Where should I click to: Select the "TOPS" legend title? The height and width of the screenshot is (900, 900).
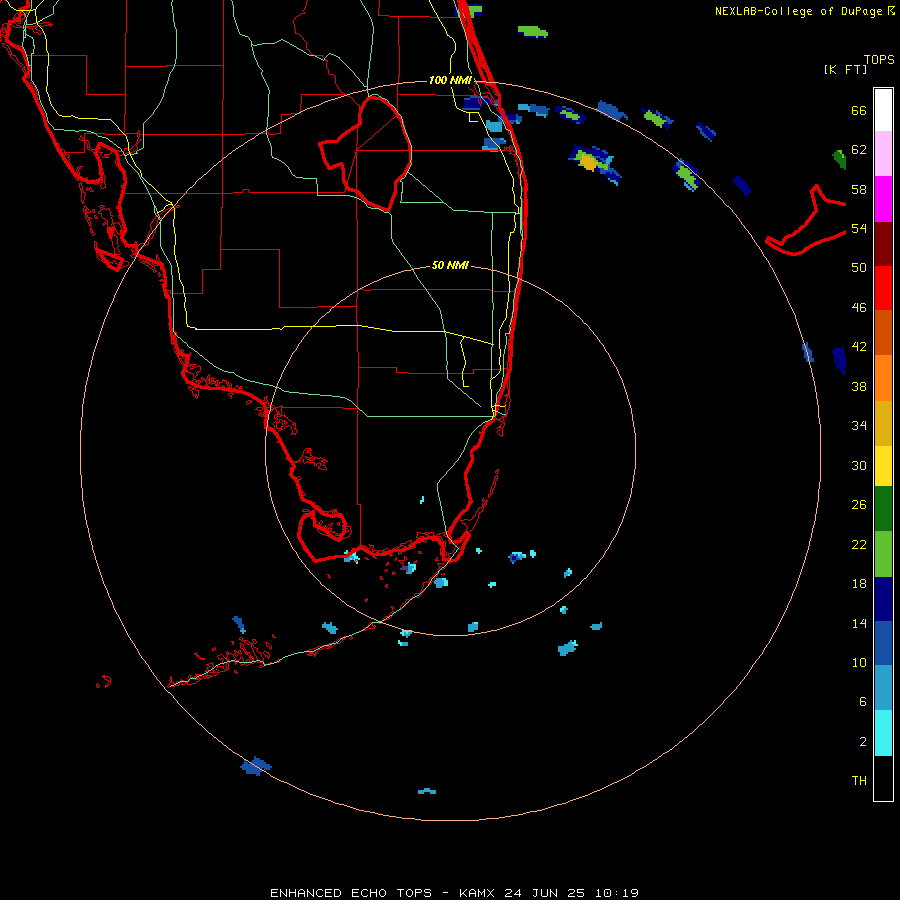[x=879, y=60]
